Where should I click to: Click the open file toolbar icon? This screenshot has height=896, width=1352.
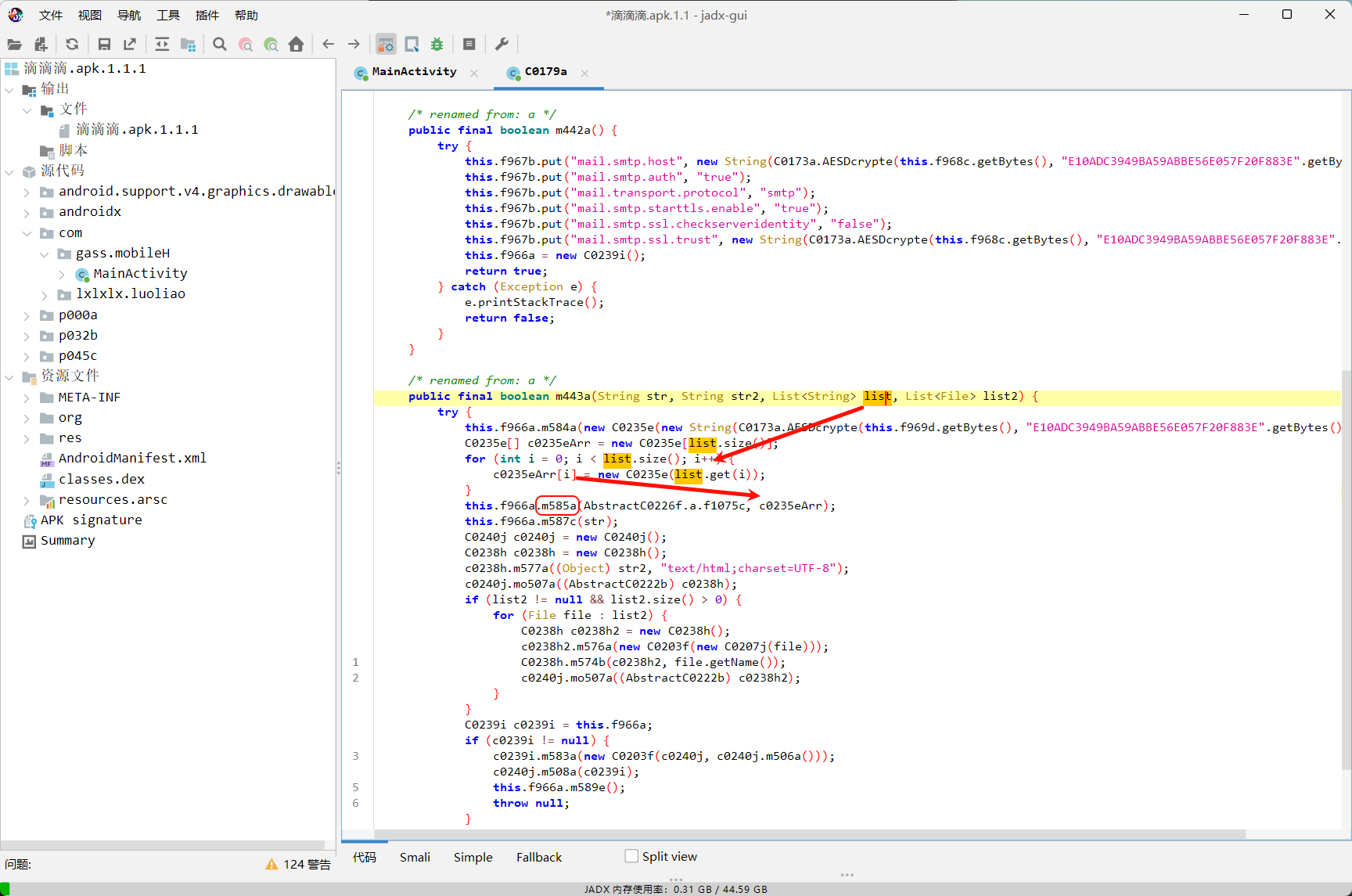click(14, 45)
